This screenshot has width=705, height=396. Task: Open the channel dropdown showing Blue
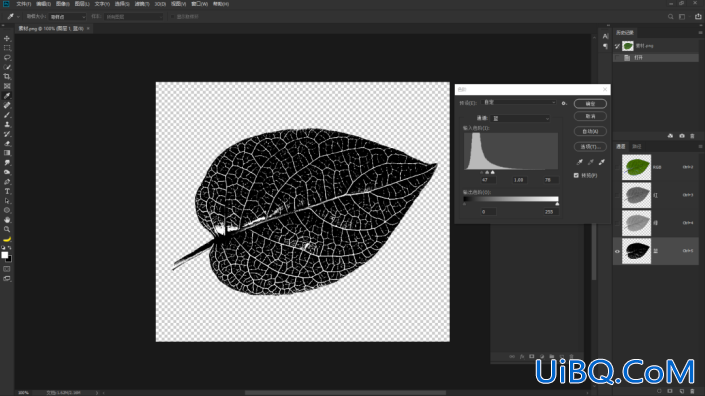point(521,118)
